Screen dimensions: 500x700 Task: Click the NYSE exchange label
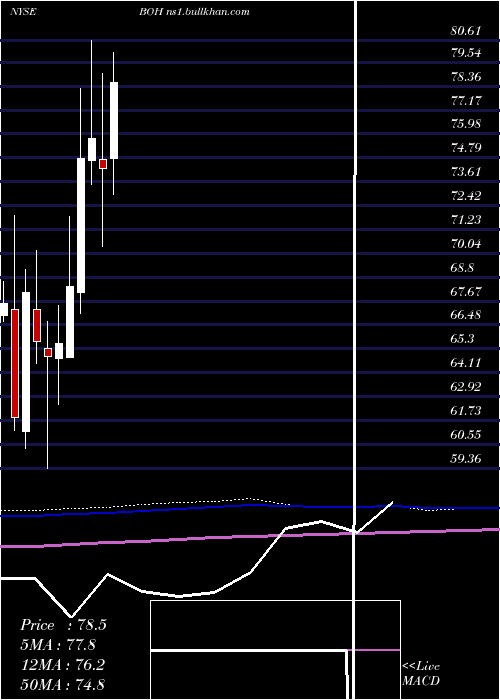point(23,12)
